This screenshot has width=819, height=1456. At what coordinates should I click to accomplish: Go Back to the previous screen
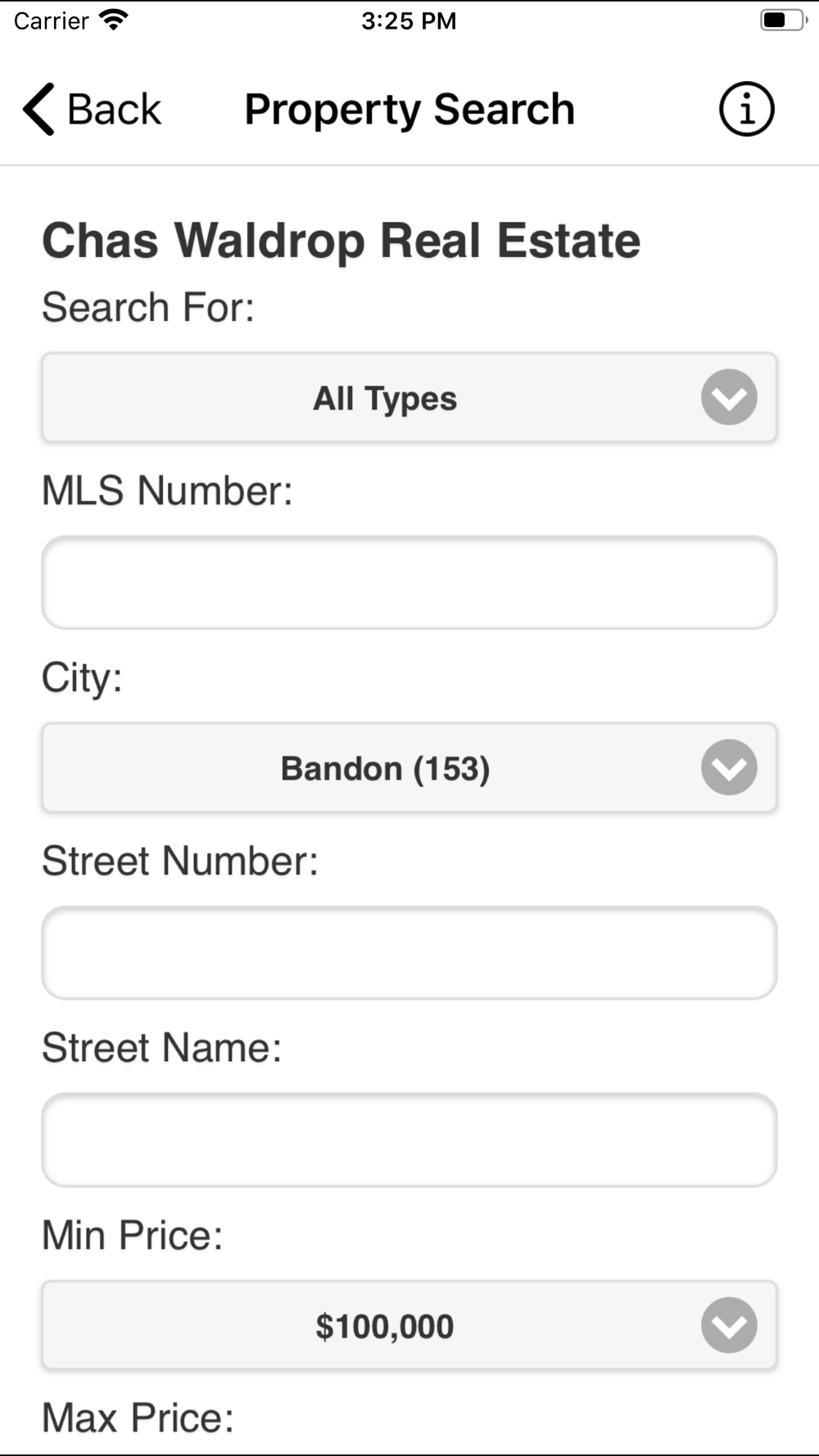click(92, 109)
